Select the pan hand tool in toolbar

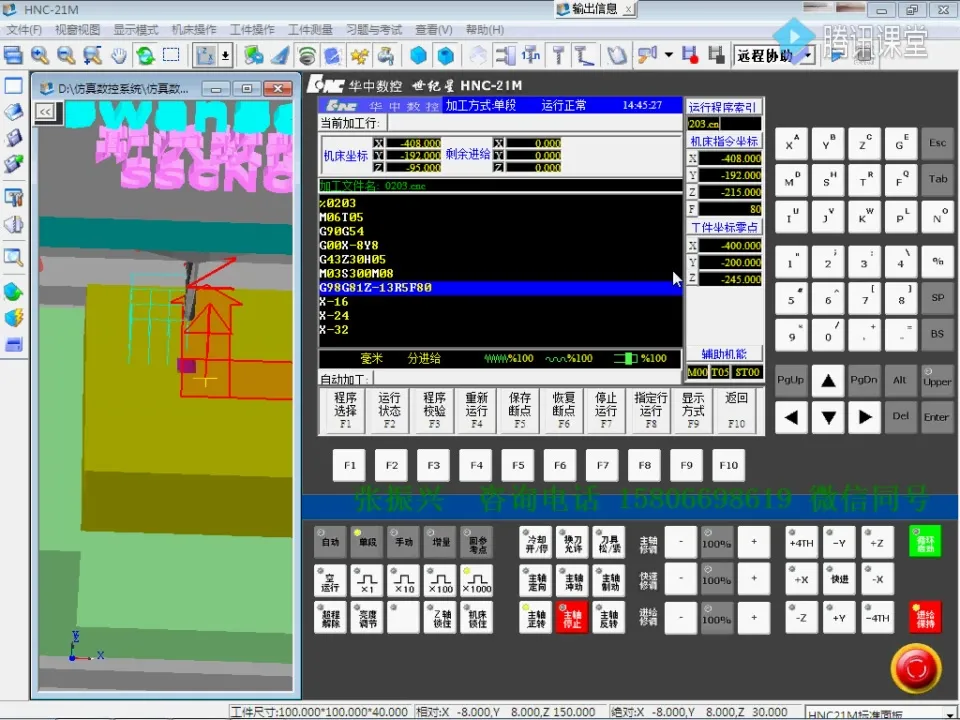click(x=119, y=55)
